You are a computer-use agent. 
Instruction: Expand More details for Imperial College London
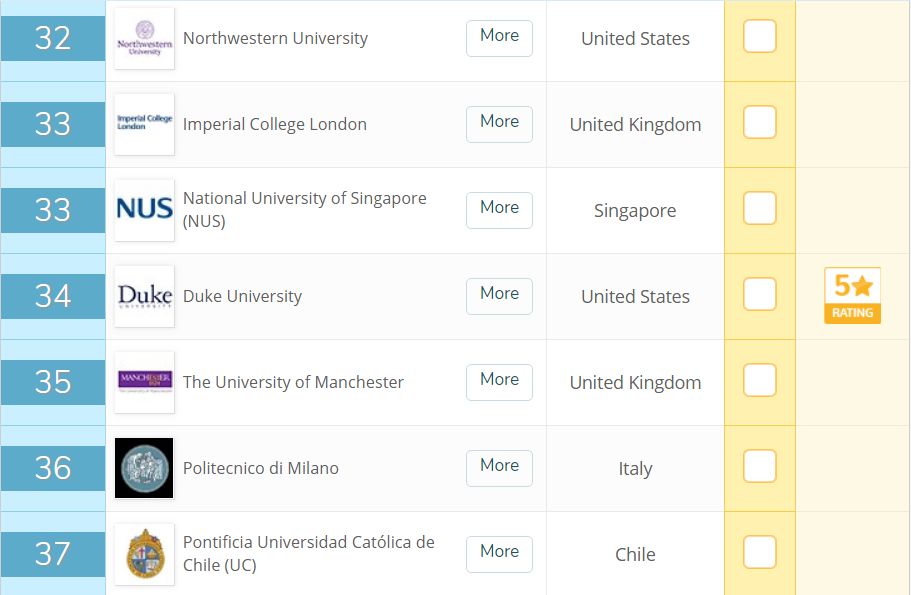click(x=499, y=124)
